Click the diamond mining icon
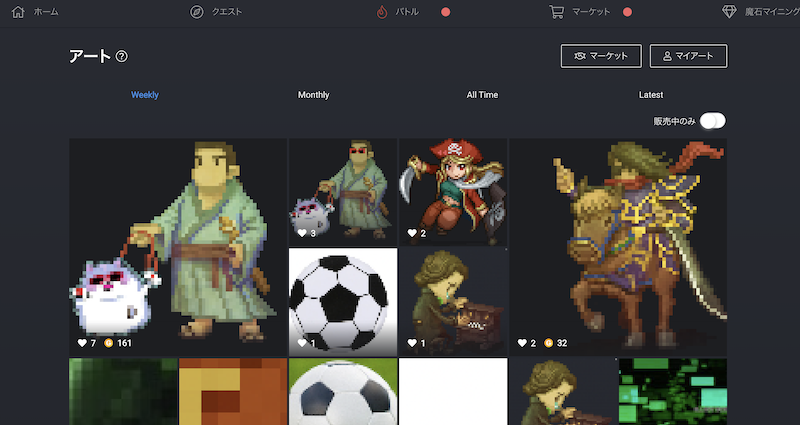The image size is (800, 425). coord(730,12)
